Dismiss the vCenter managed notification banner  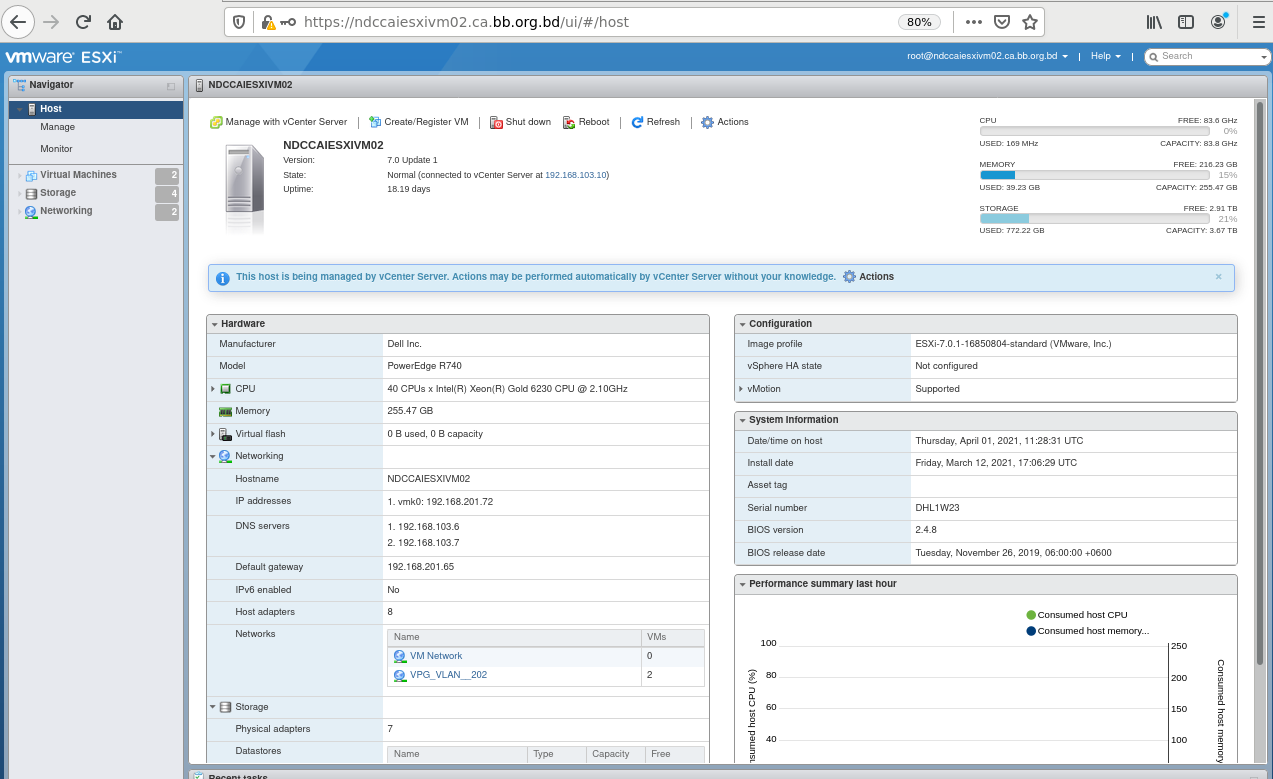1219,277
